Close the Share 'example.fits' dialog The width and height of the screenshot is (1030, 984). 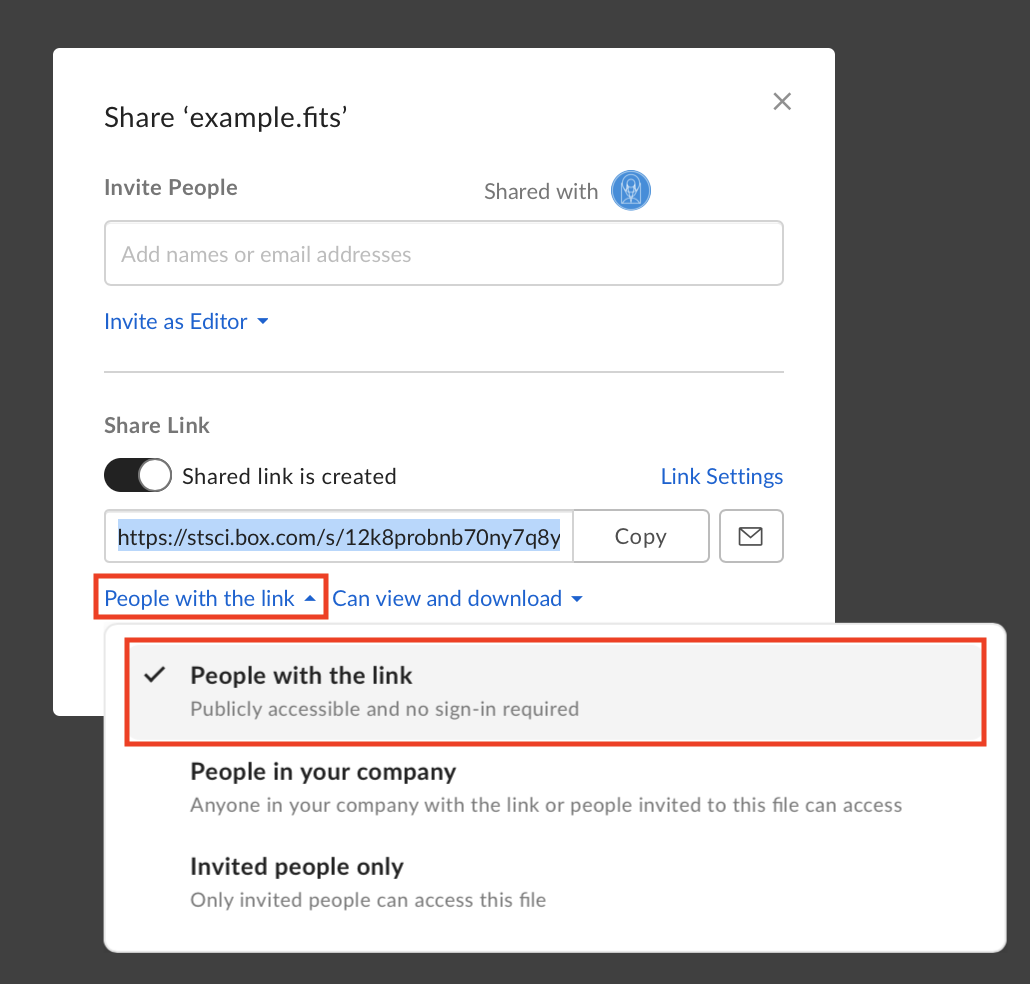tap(782, 102)
